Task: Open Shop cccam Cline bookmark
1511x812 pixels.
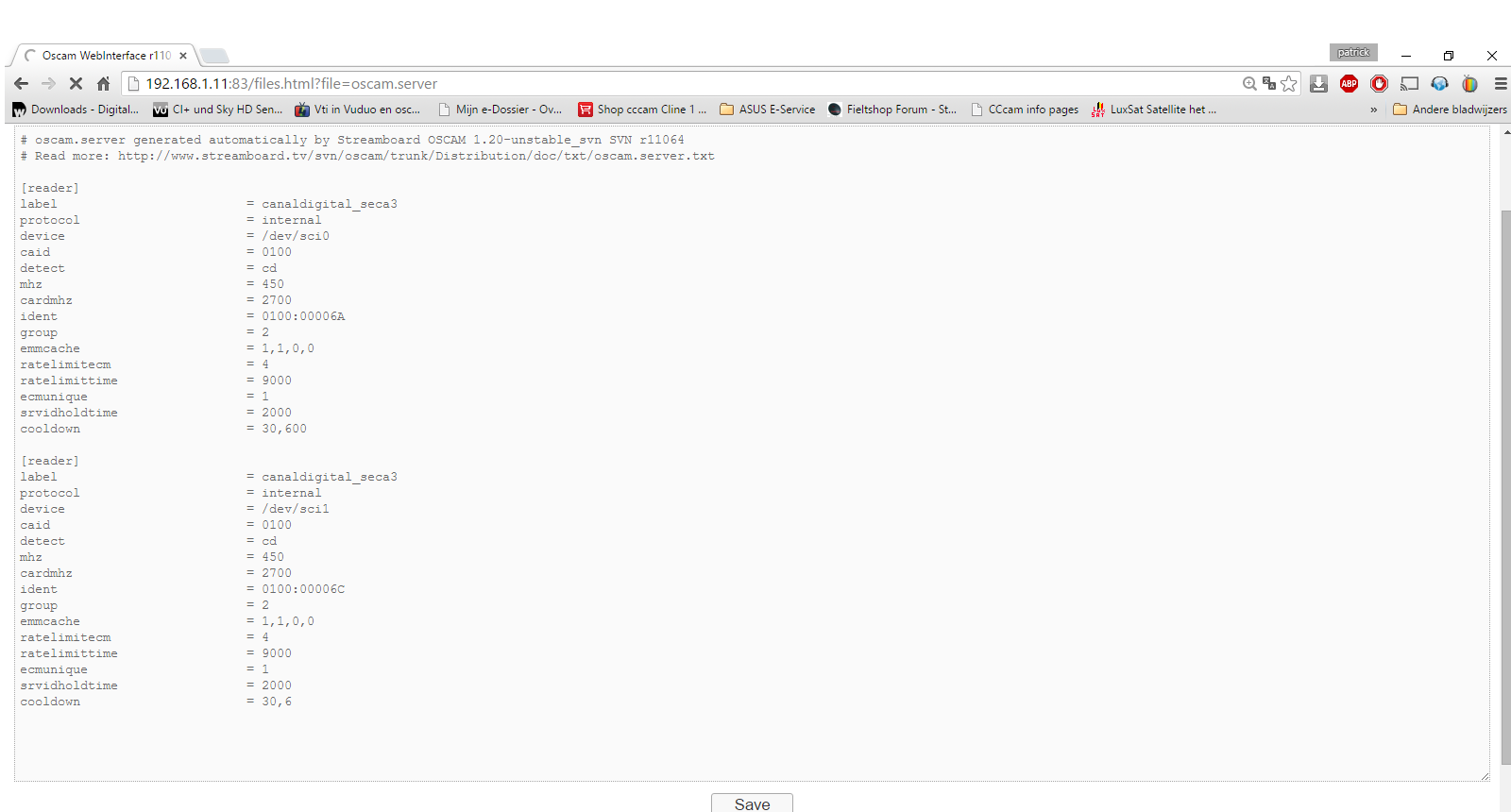Action: point(643,110)
